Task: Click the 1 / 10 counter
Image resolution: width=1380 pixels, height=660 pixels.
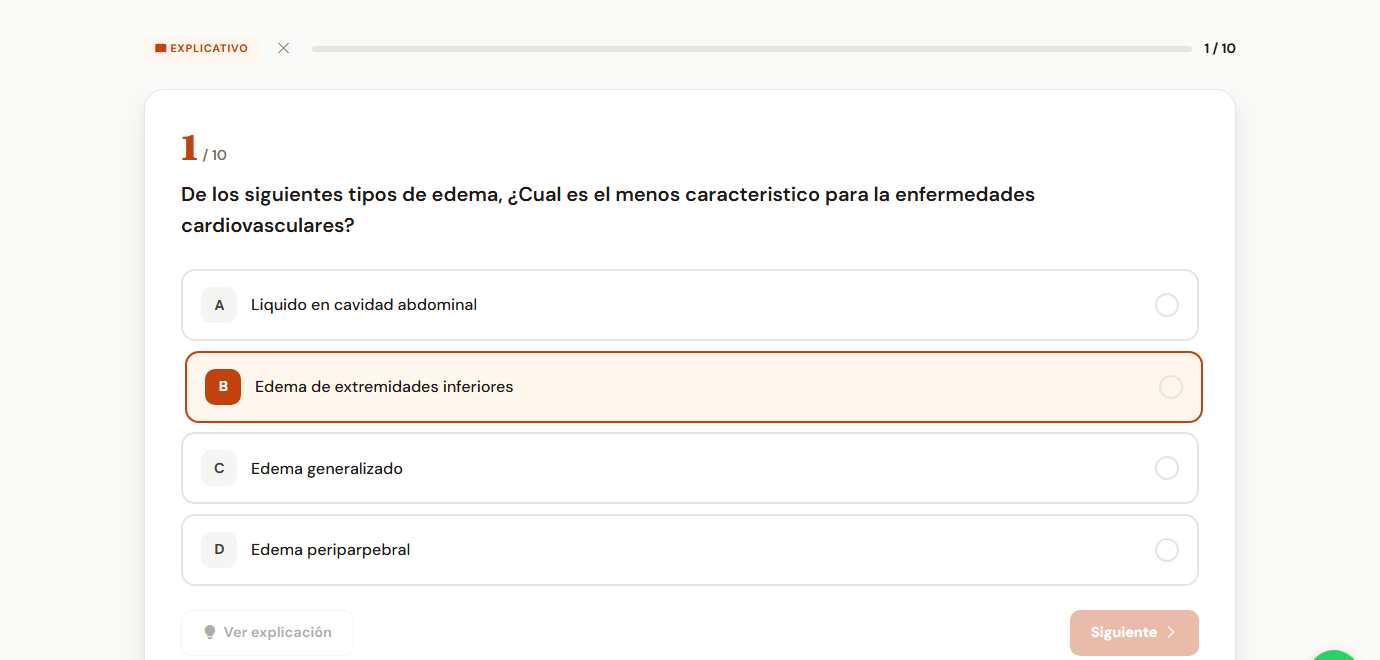Action: tap(1219, 47)
